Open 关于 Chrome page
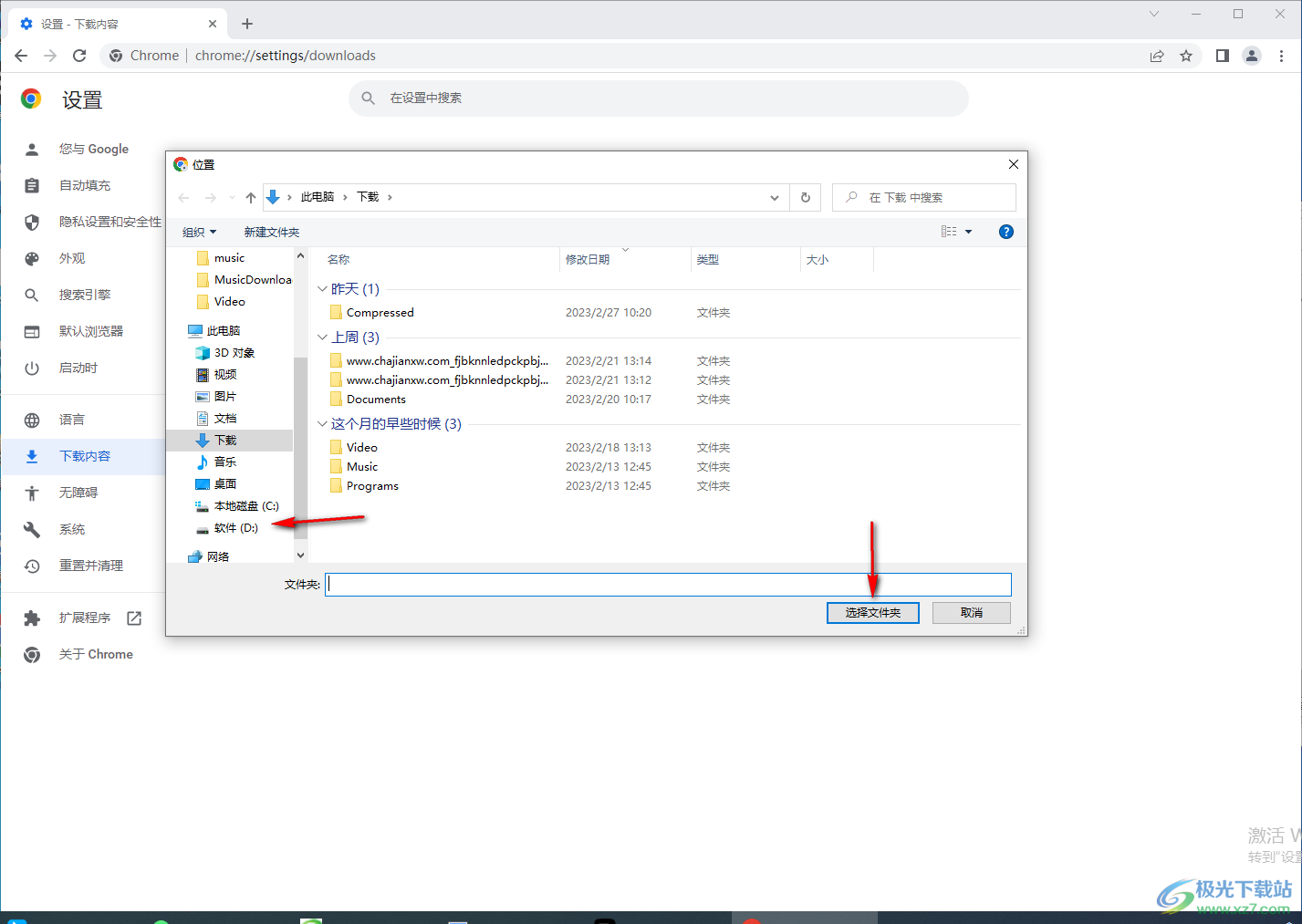This screenshot has width=1302, height=924. 96,654
